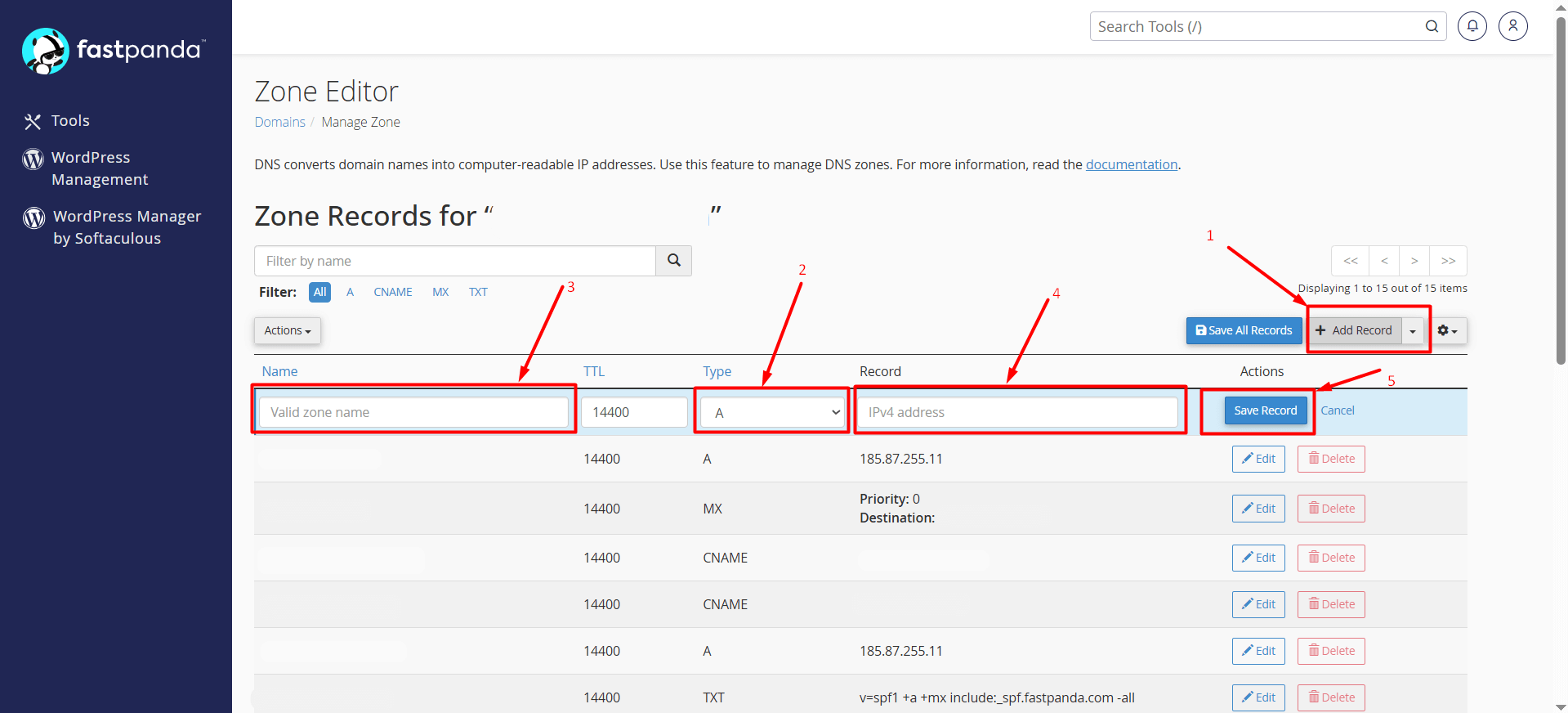Viewport: 1568px width, 713px height.
Task: Sort by TTL column header
Action: pos(594,371)
